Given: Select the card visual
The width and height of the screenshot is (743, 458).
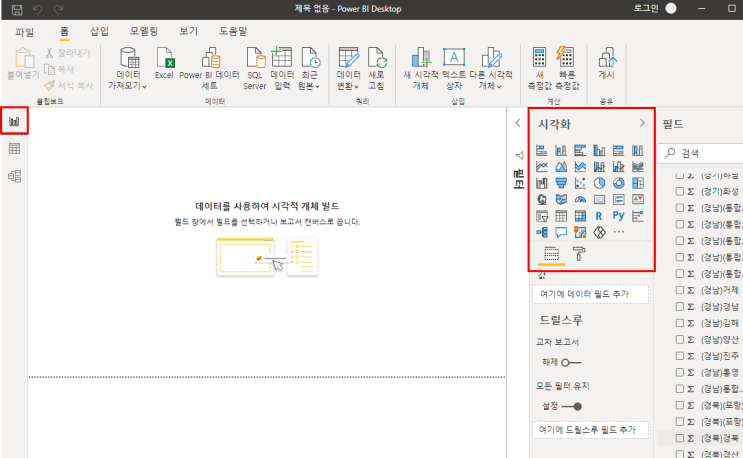Looking at the screenshot, I should tap(599, 199).
